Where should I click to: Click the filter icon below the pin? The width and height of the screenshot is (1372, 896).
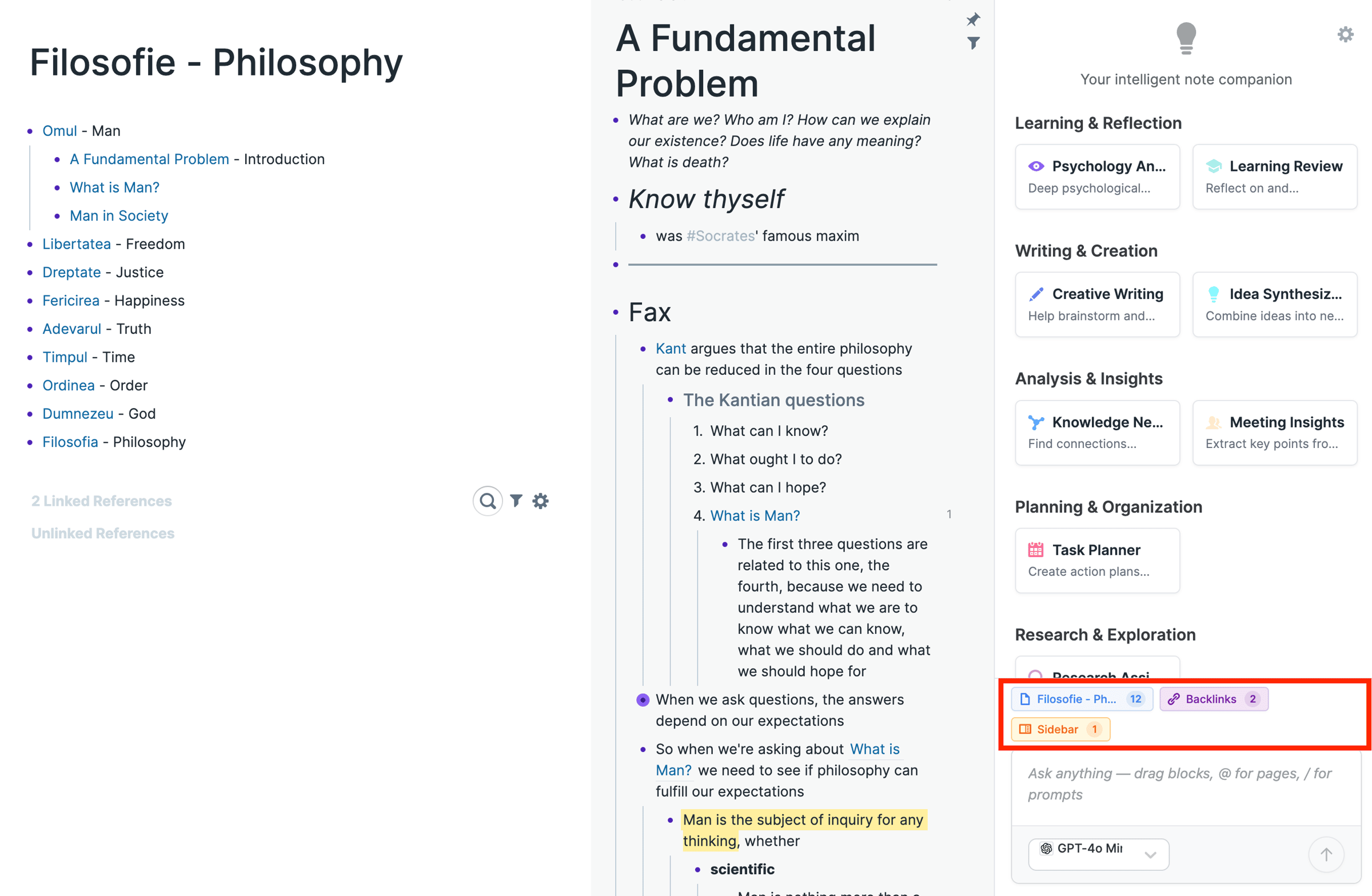973,43
